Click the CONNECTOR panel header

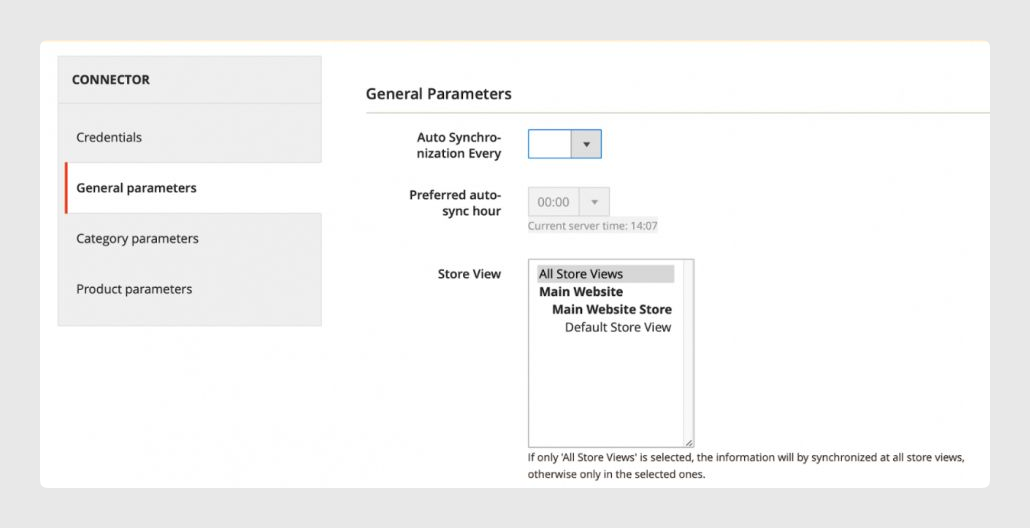190,79
